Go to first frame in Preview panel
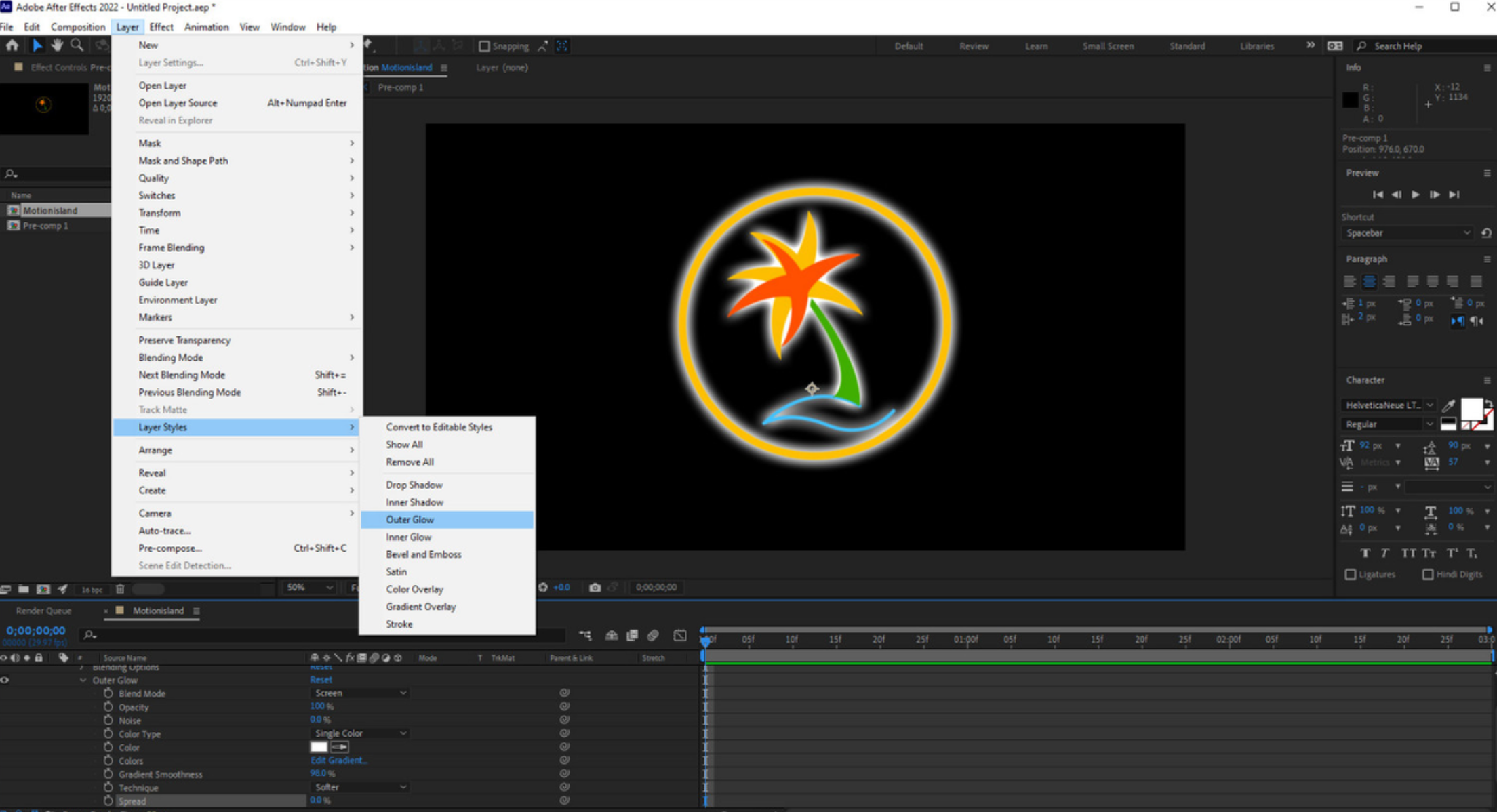Image resolution: width=1497 pixels, height=812 pixels. tap(1378, 195)
